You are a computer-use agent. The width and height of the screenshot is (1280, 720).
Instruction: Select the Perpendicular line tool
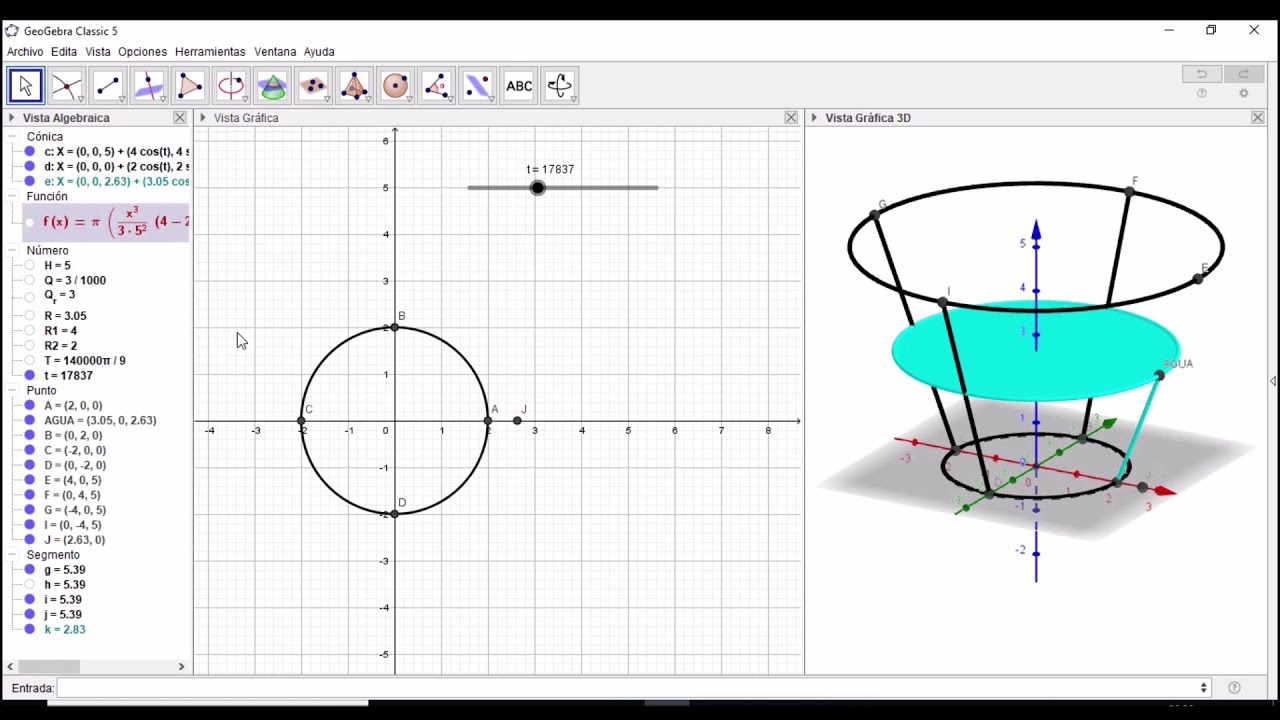(149, 86)
